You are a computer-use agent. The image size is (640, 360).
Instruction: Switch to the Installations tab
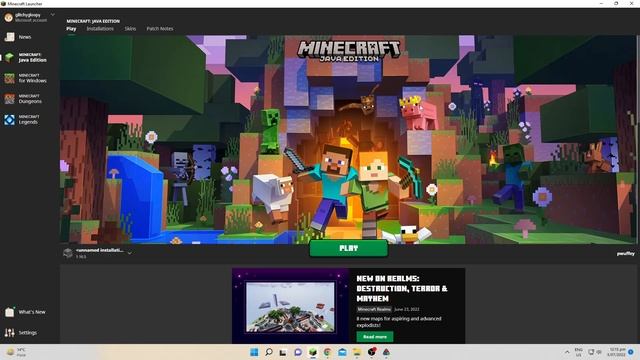pyautogui.click(x=100, y=29)
